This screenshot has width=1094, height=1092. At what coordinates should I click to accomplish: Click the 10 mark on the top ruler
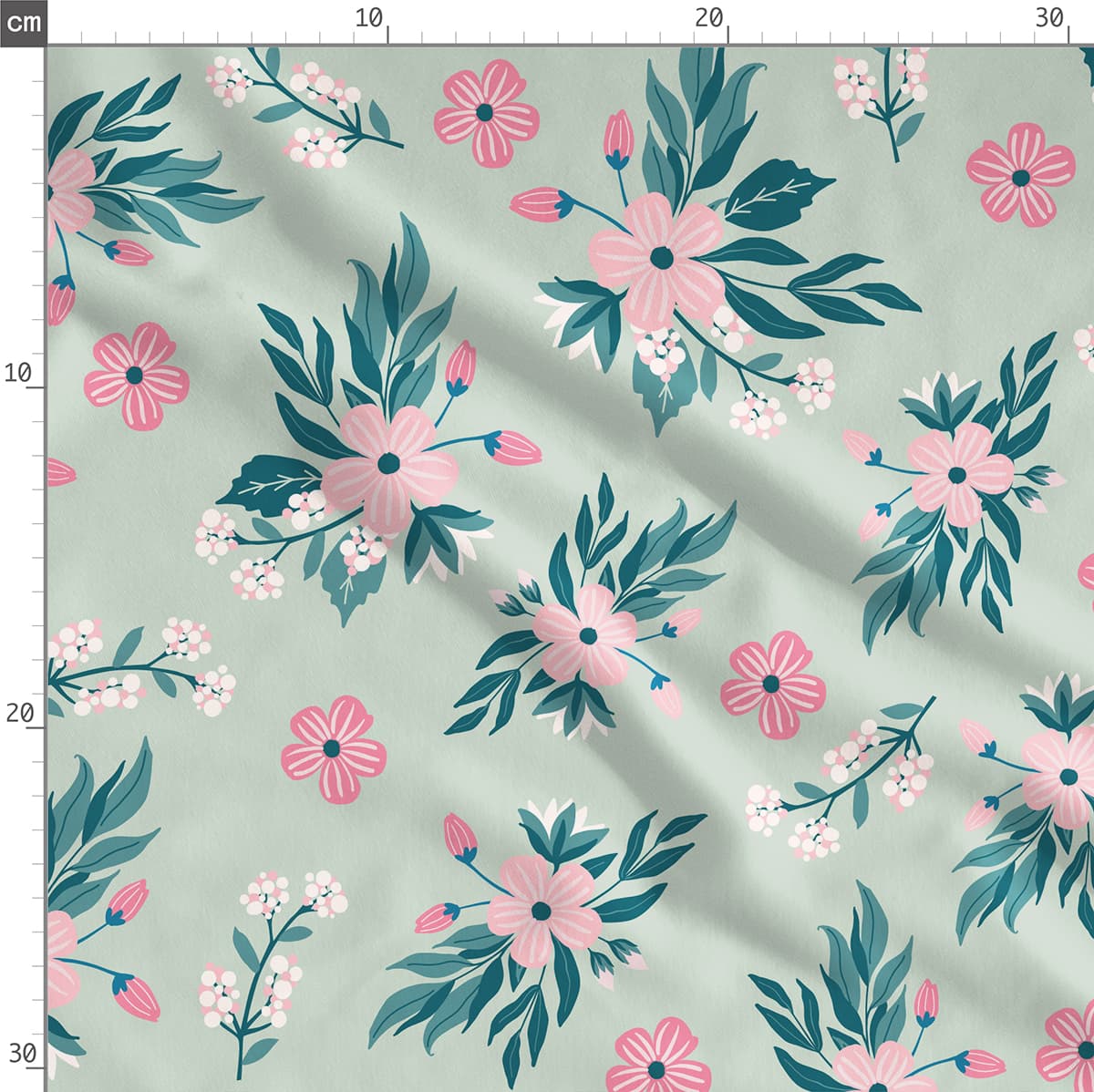click(x=369, y=17)
